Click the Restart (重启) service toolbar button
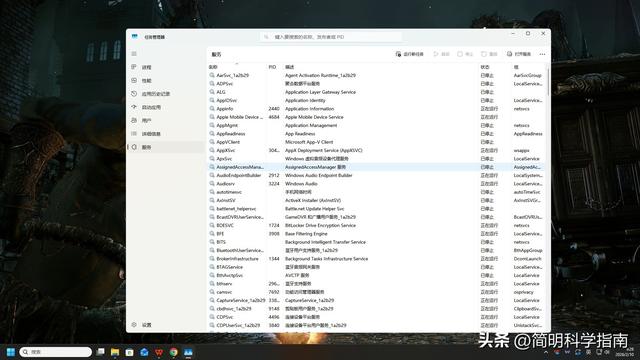640x360 pixels. click(x=489, y=54)
